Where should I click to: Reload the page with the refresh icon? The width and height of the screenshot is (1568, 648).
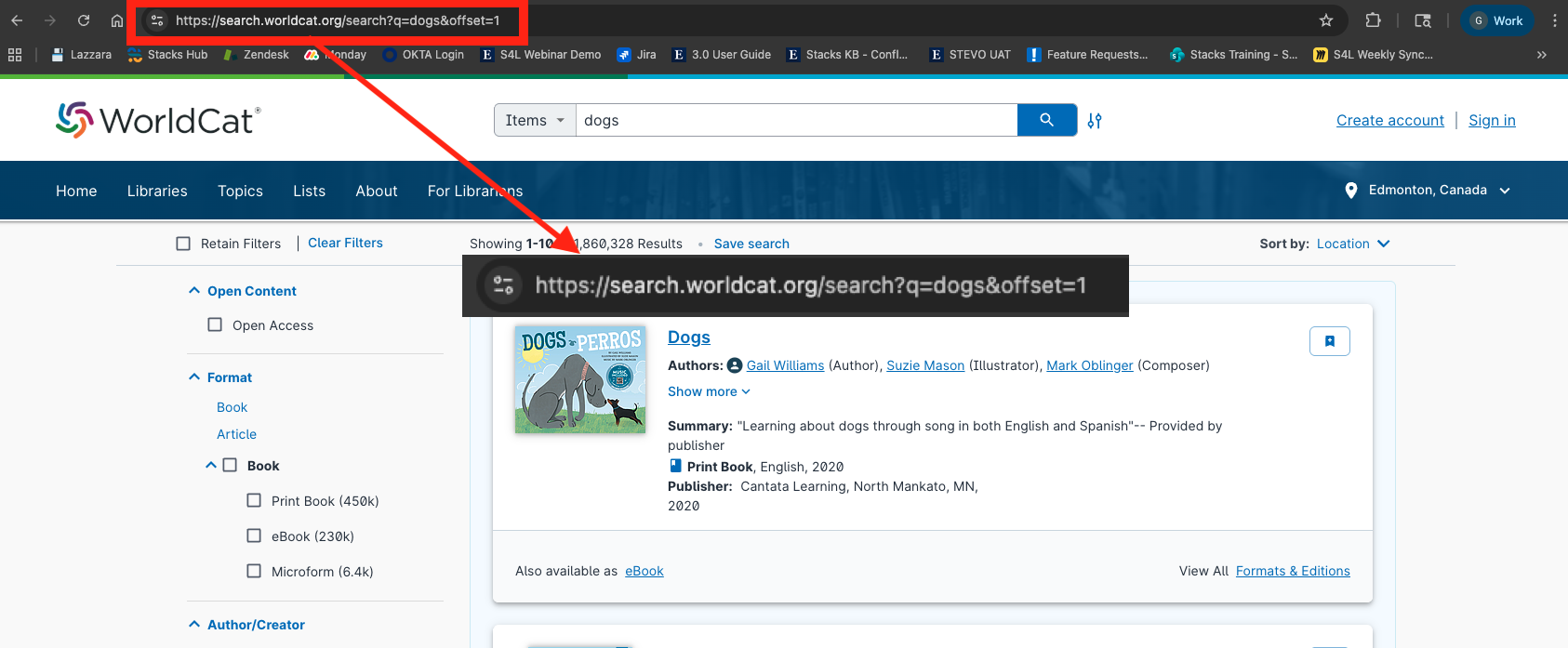84,20
